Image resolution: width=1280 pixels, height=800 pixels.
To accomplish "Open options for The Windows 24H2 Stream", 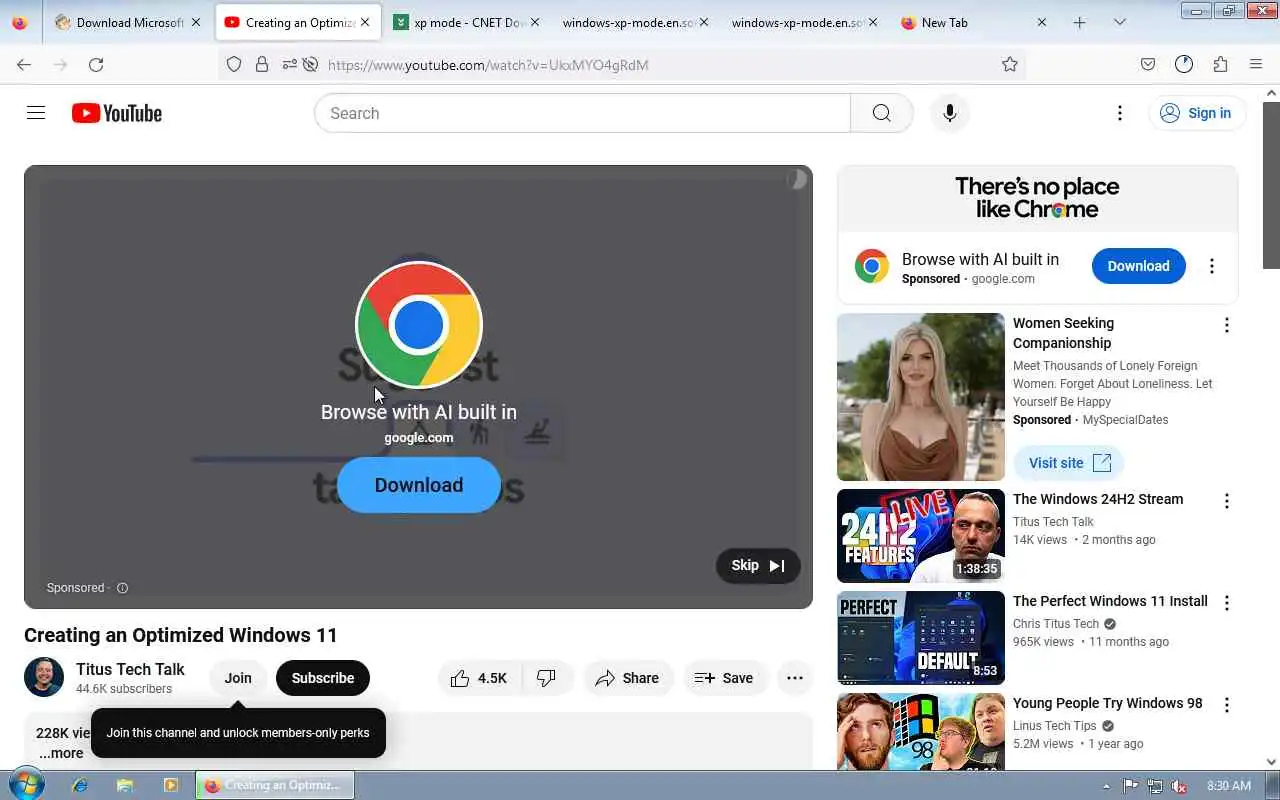I will tap(1227, 501).
